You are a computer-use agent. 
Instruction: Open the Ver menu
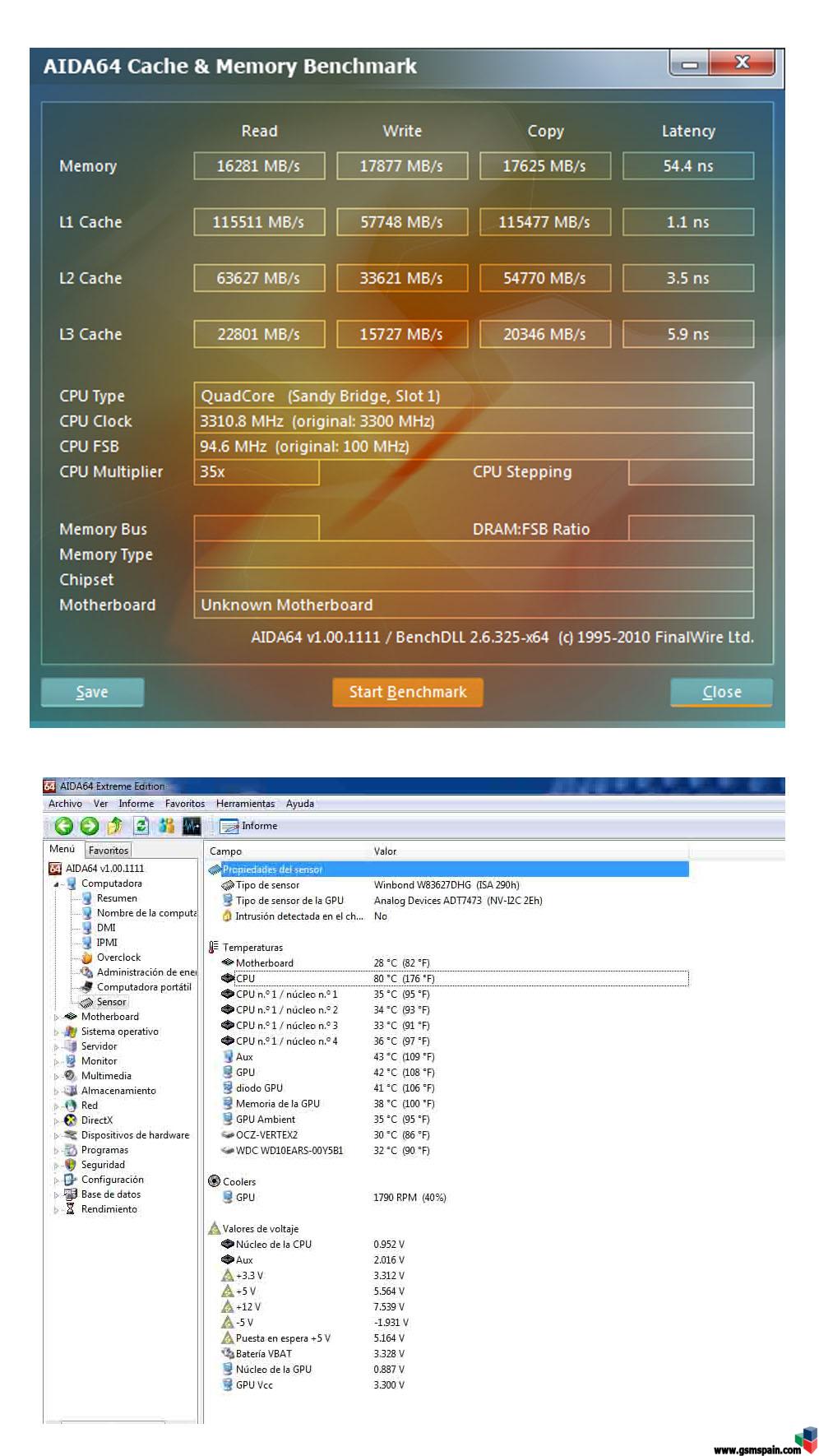(x=100, y=804)
